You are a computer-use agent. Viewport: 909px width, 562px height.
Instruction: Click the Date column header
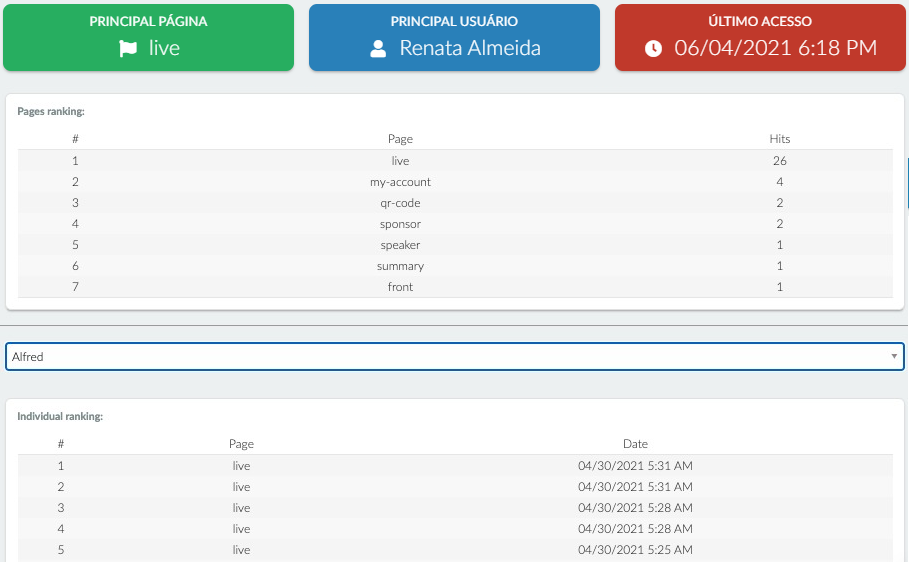point(635,444)
